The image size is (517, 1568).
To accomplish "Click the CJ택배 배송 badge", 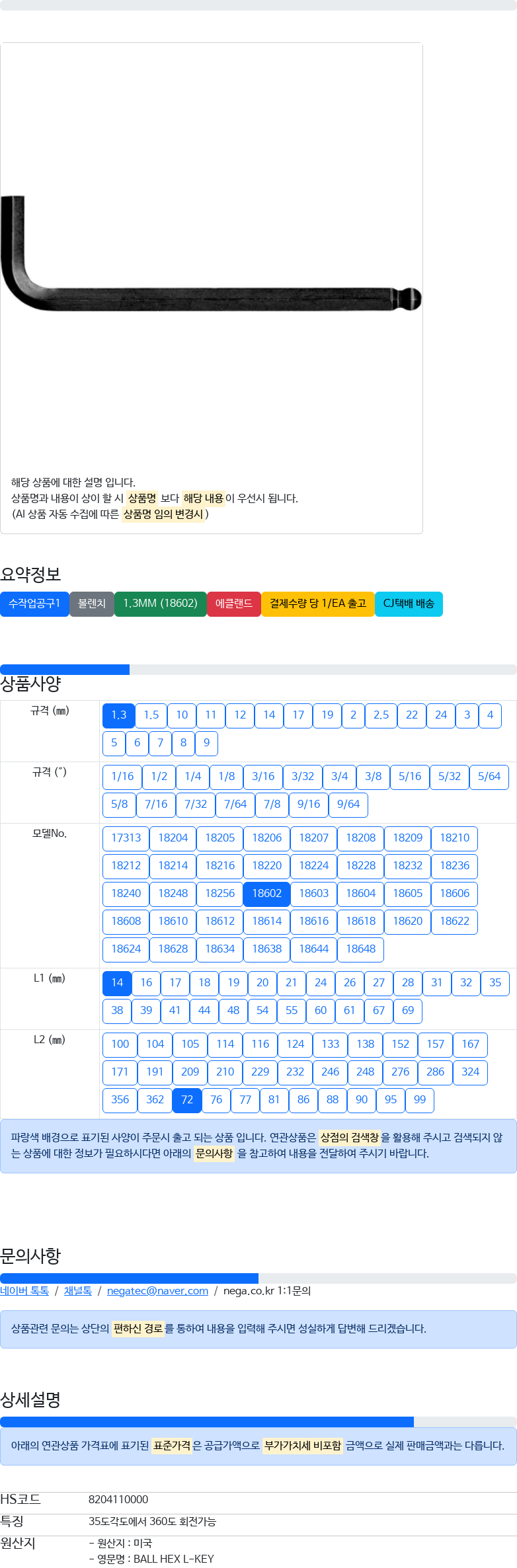I will click(x=409, y=604).
